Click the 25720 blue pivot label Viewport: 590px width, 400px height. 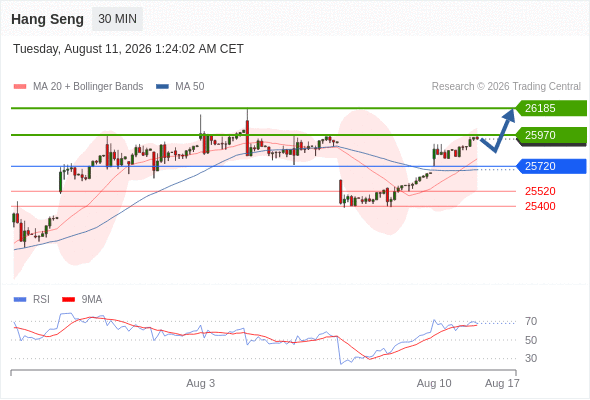tap(551, 166)
